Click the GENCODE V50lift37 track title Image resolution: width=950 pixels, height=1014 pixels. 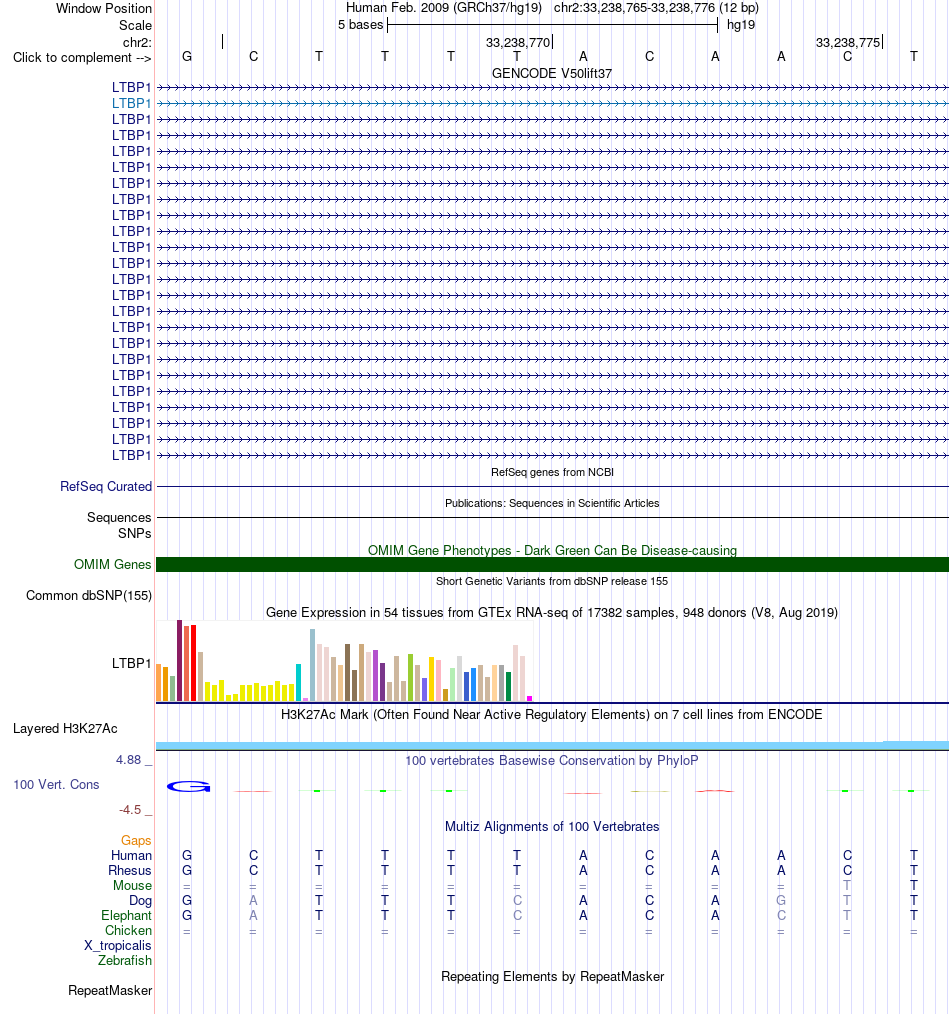click(x=552, y=74)
